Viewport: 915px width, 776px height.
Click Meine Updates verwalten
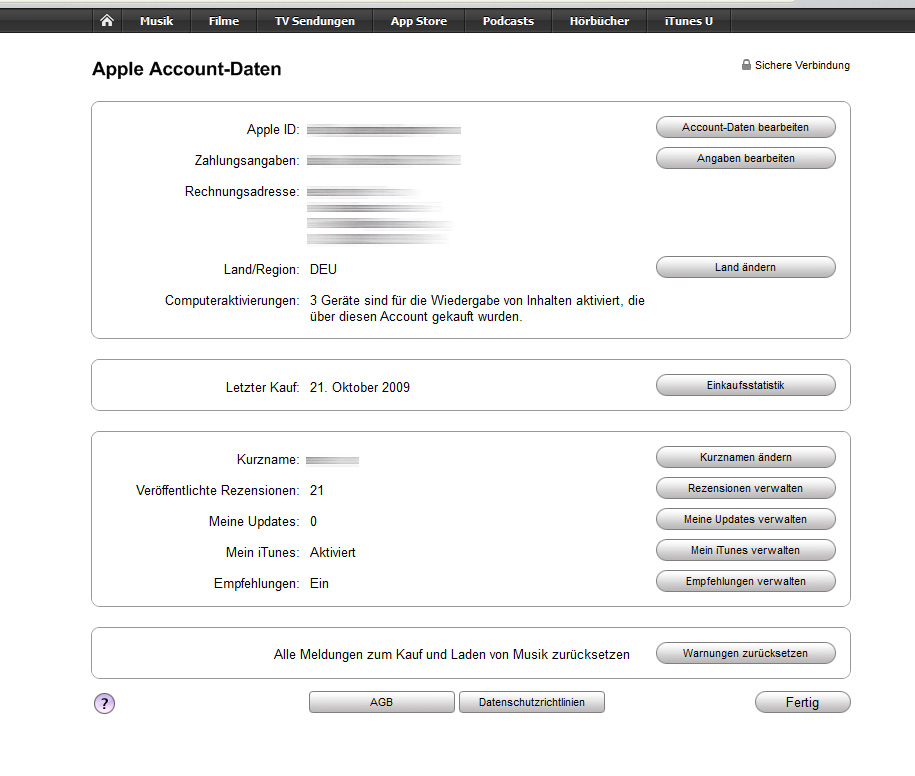point(746,519)
